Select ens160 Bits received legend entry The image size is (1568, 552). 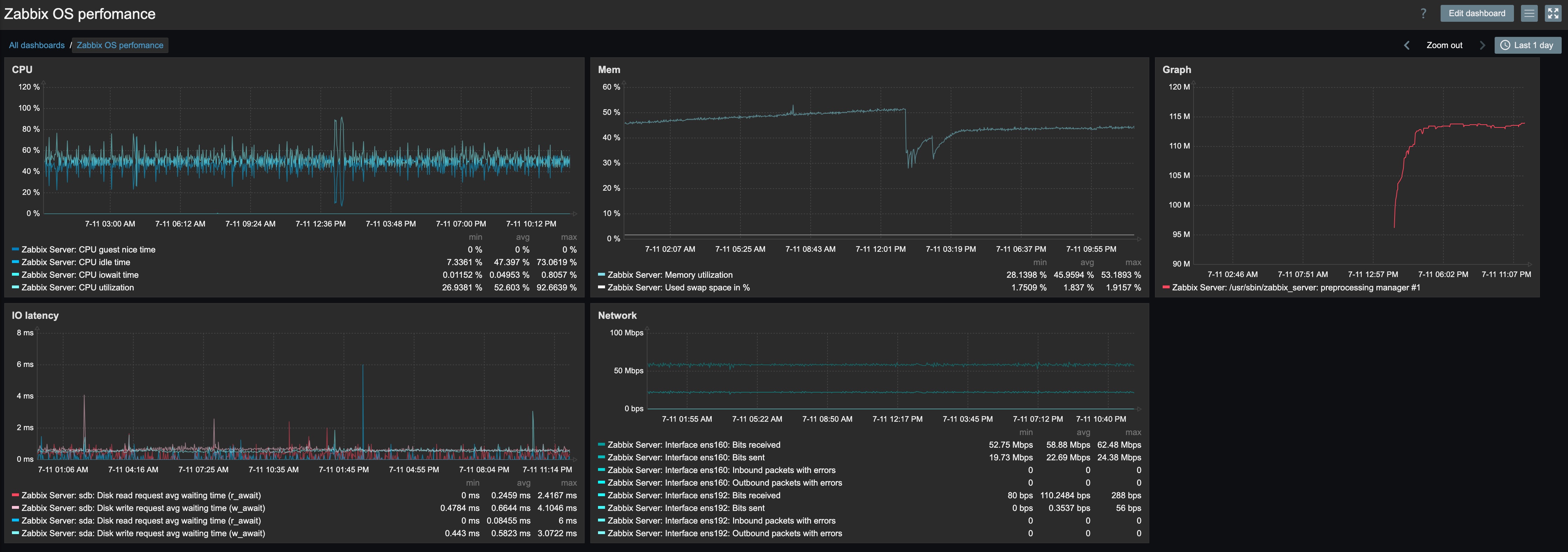(694, 445)
